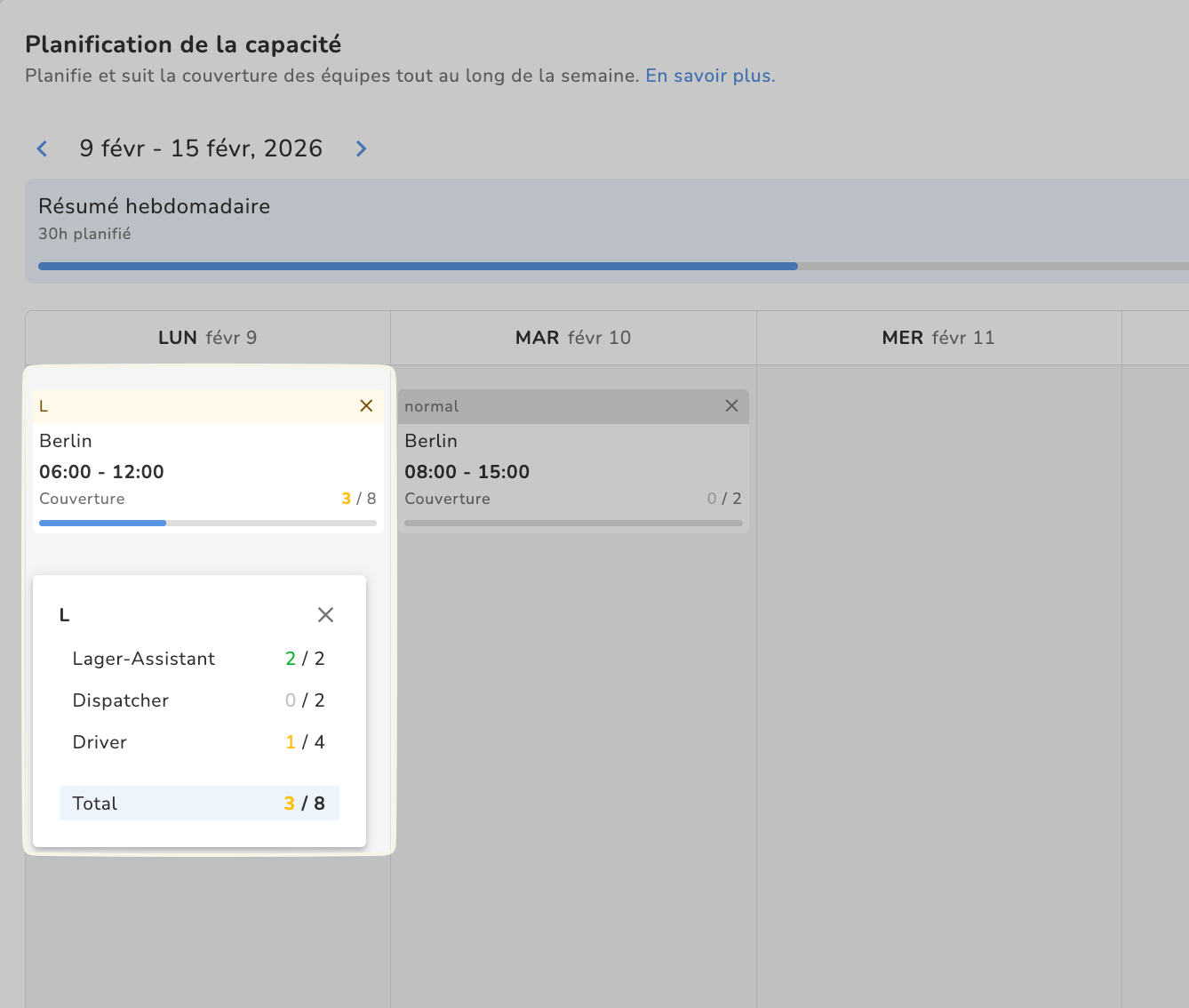Select the MER févr 11 column header
1189x1008 pixels.
(x=938, y=338)
